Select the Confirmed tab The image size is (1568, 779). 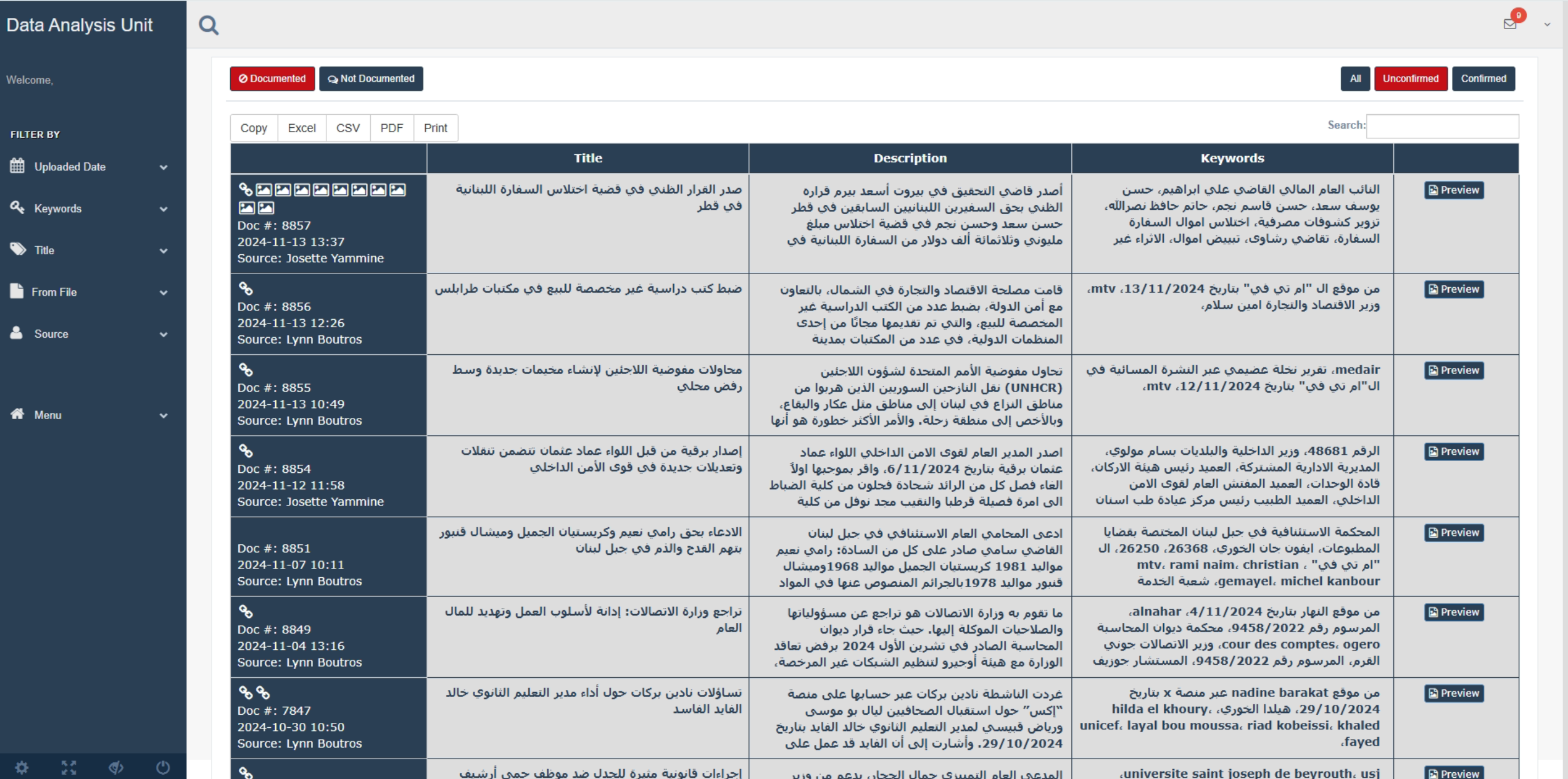(x=1483, y=79)
